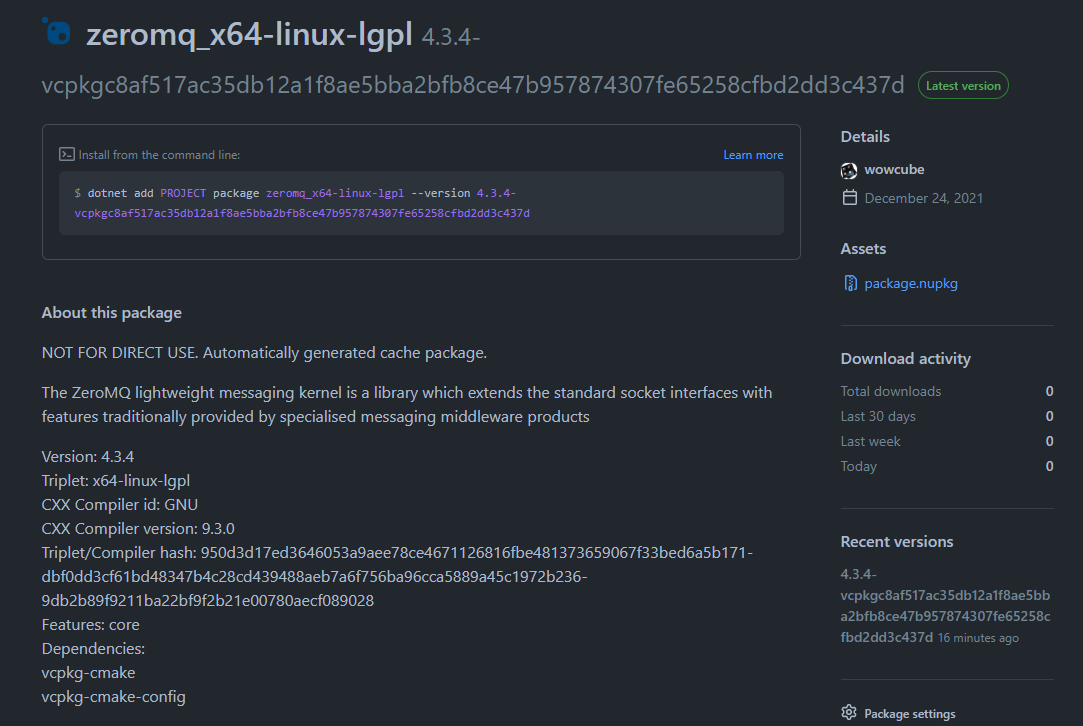Screen dimensions: 1083x726
Task: Click the person icon beside wowcube
Action: pyautogui.click(x=849, y=169)
